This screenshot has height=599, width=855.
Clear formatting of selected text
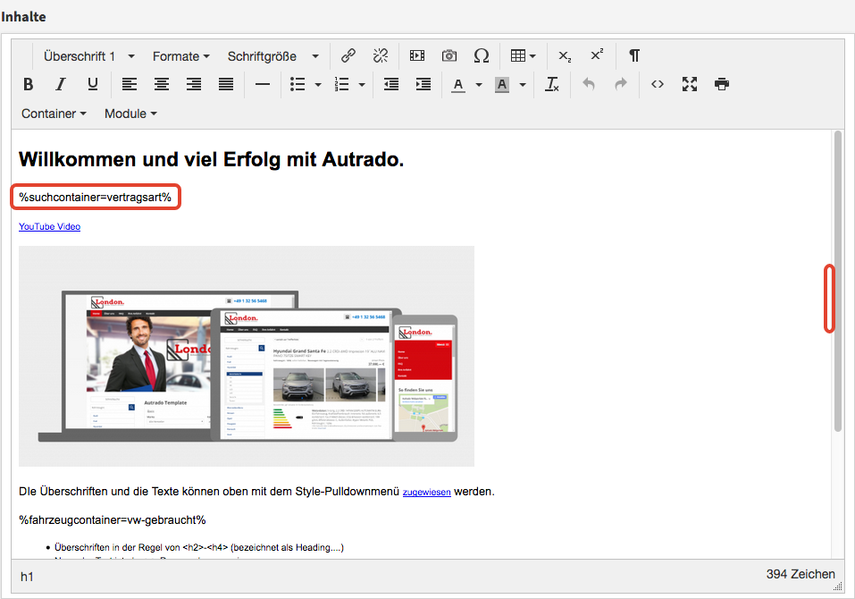(x=552, y=84)
